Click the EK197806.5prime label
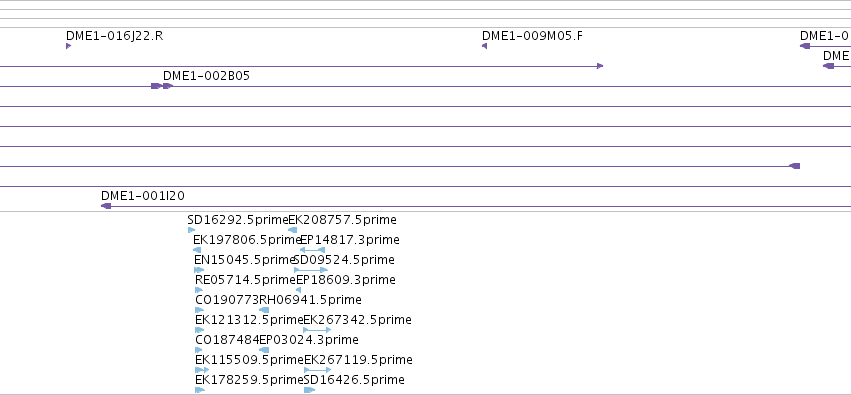 [x=247, y=240]
